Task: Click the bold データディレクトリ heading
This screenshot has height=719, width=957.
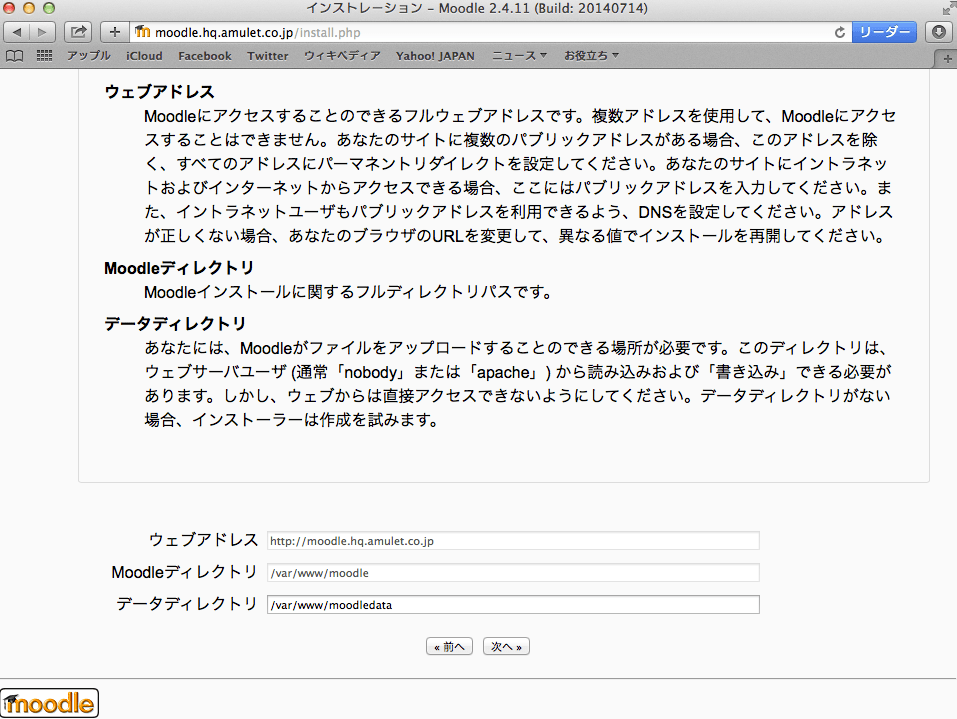Action: click(x=175, y=323)
